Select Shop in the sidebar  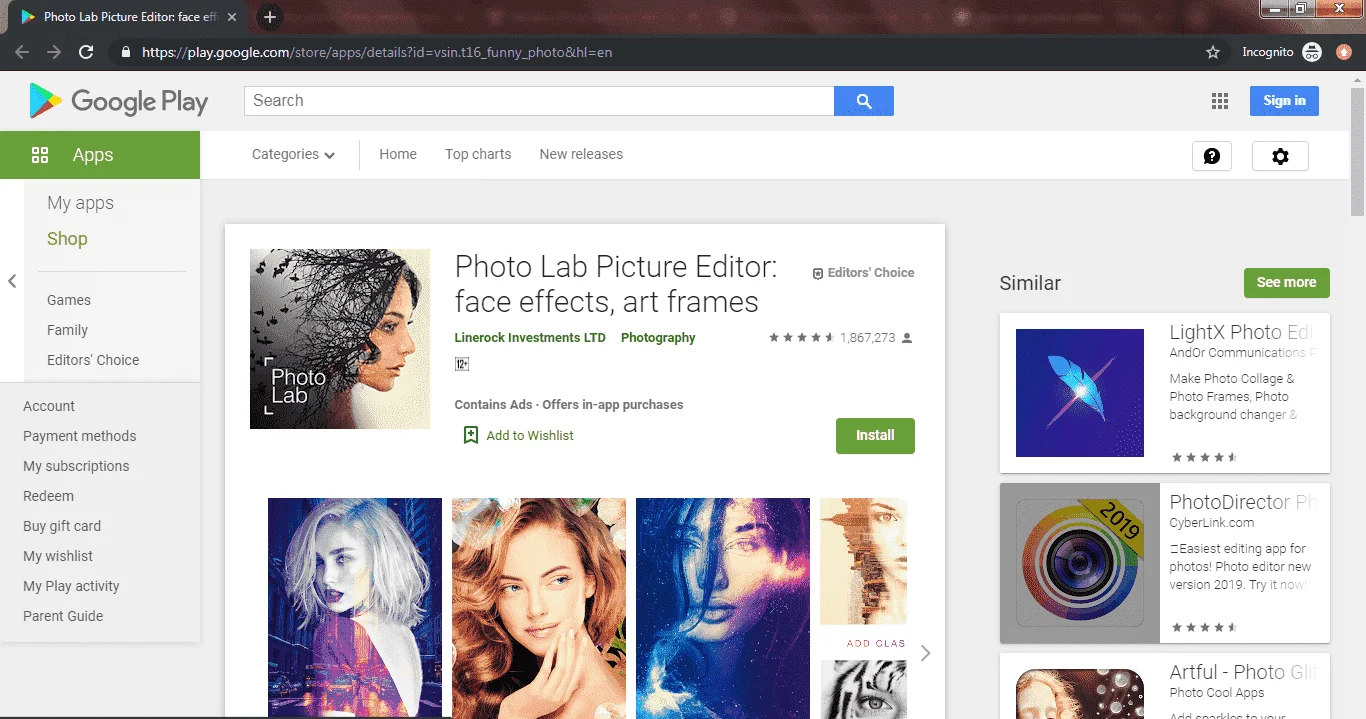pos(67,239)
